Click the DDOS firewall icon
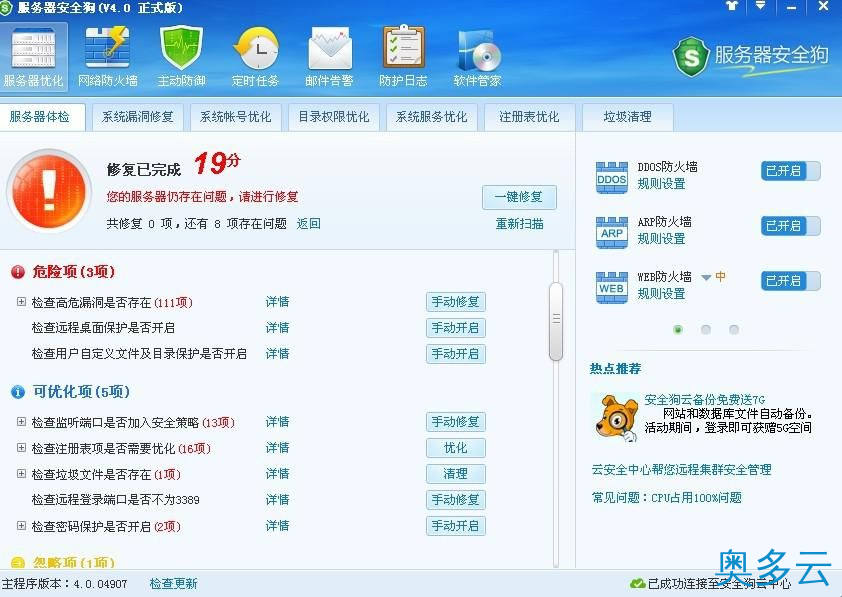Viewport: 842px width, 597px height. (612, 177)
